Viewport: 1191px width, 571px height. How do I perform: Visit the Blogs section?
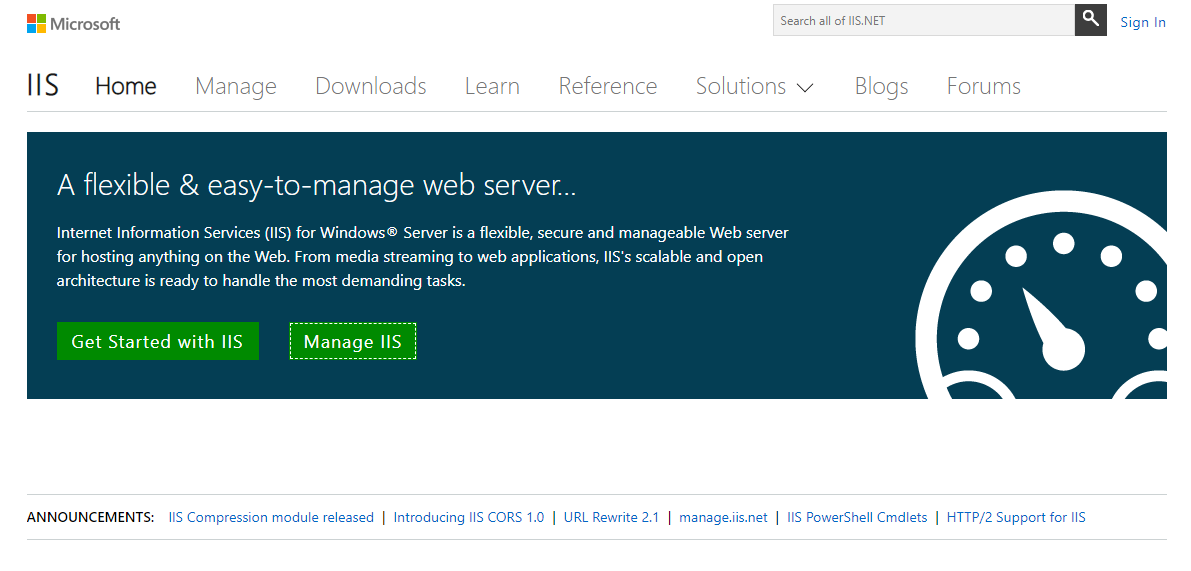(x=881, y=87)
